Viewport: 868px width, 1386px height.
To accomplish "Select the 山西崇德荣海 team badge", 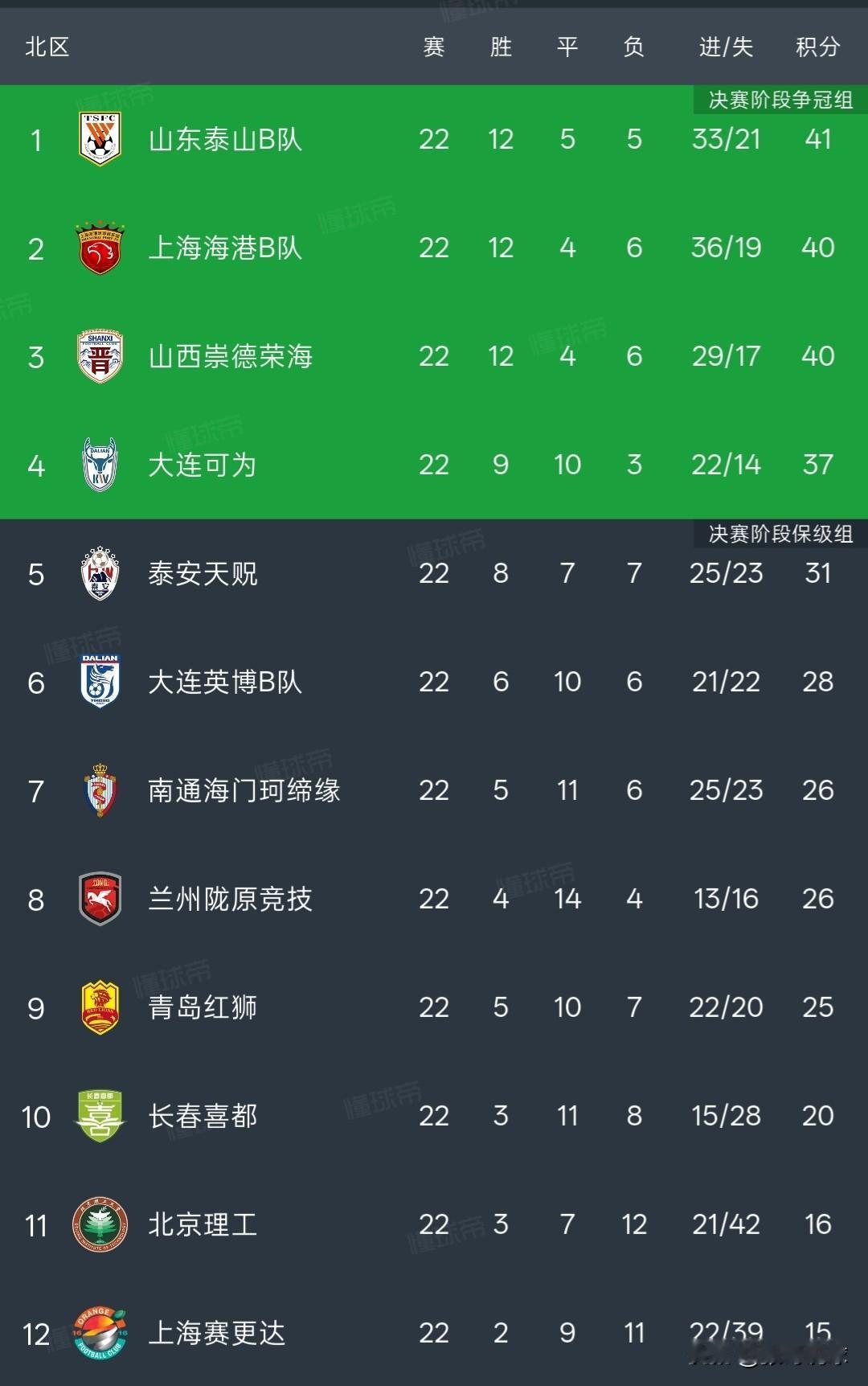I will click(100, 356).
